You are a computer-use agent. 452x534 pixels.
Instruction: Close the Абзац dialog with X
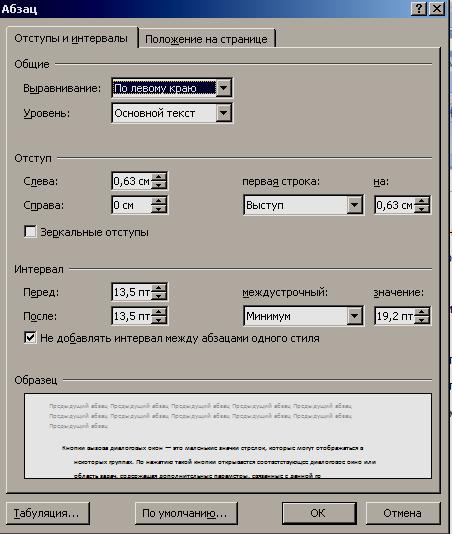(x=437, y=9)
